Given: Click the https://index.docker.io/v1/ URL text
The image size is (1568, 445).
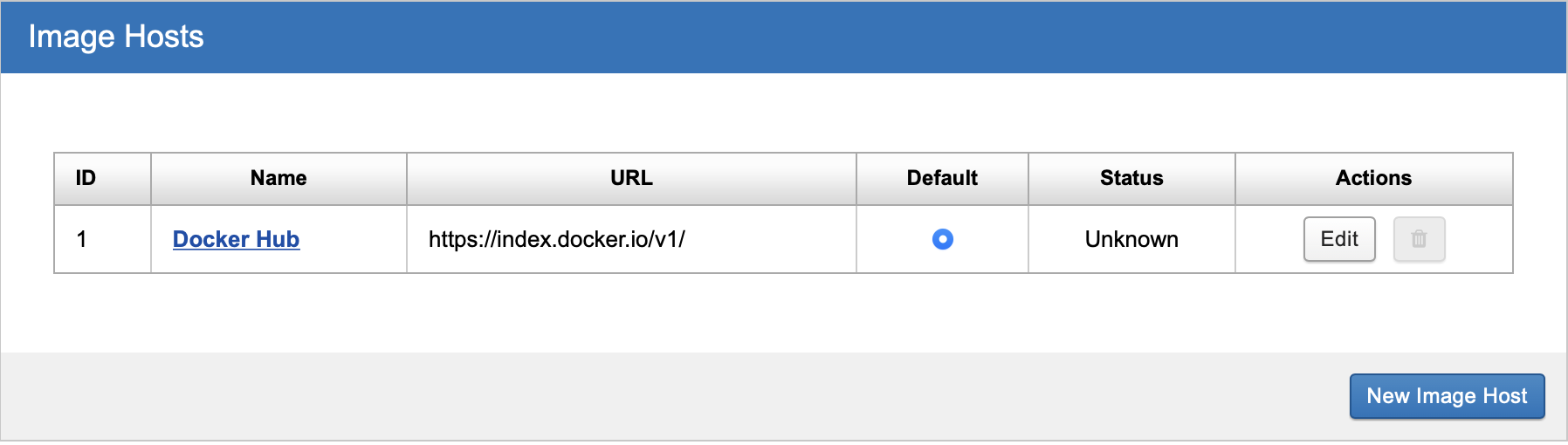Looking at the screenshot, I should (x=556, y=239).
